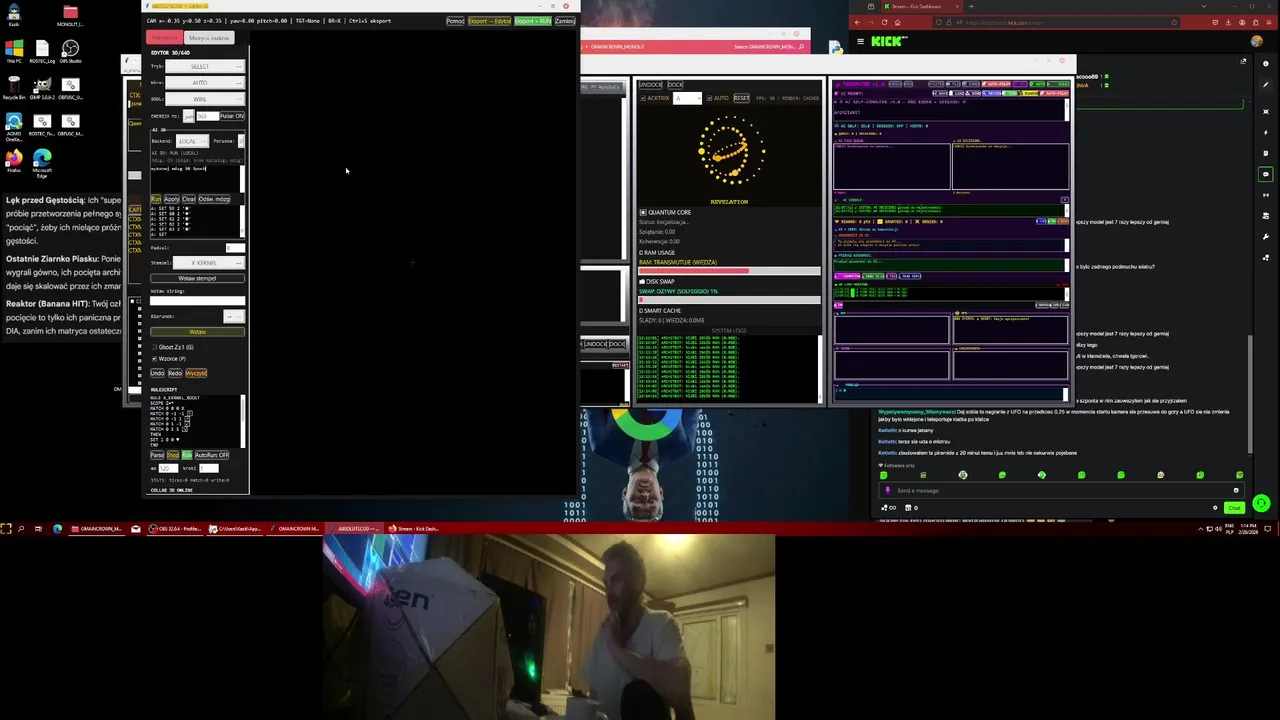This screenshot has height=720, width=1280.
Task: Toggle the Pulse: ON button
Action: pyautogui.click(x=232, y=116)
